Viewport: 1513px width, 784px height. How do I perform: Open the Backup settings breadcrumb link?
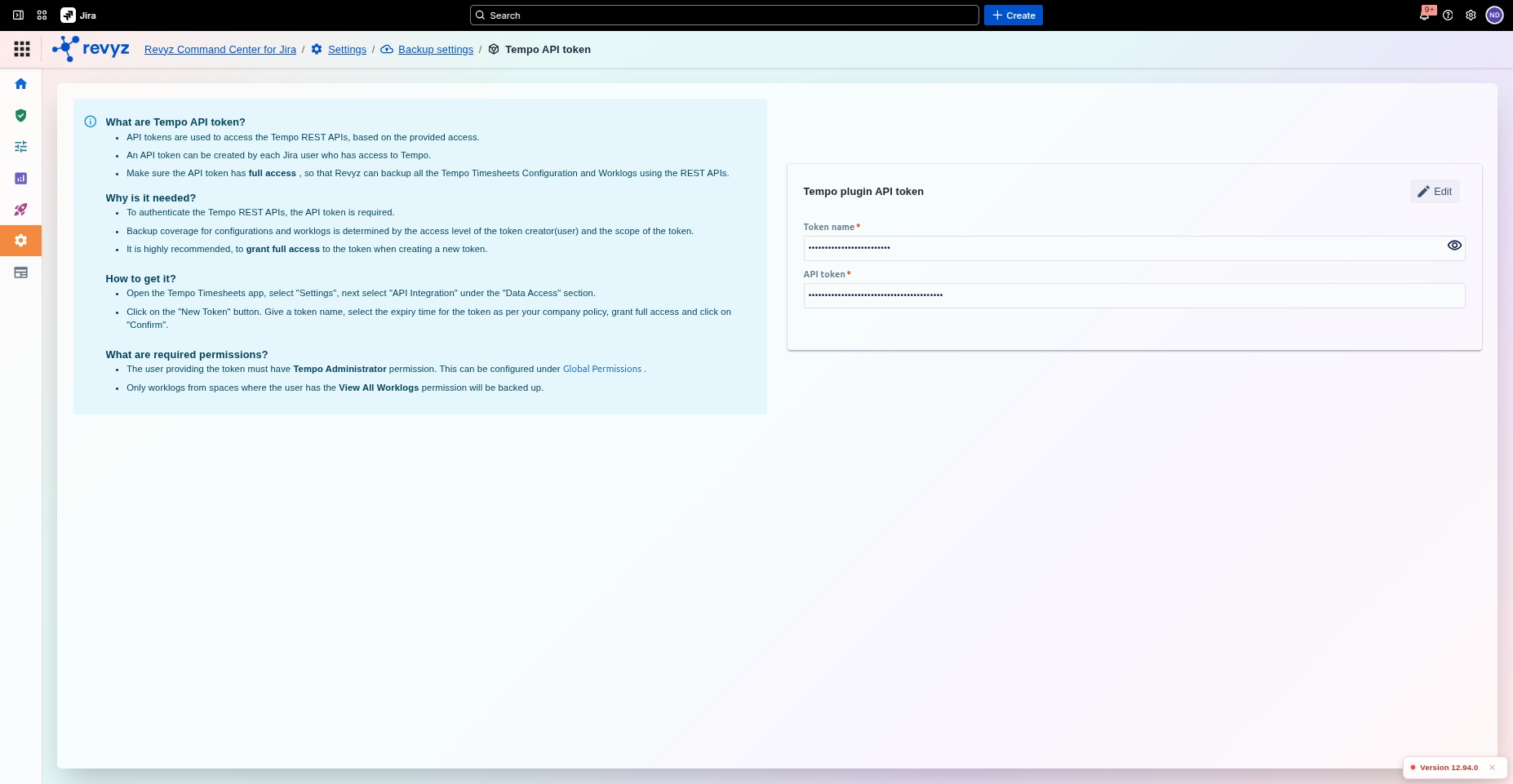tap(436, 50)
